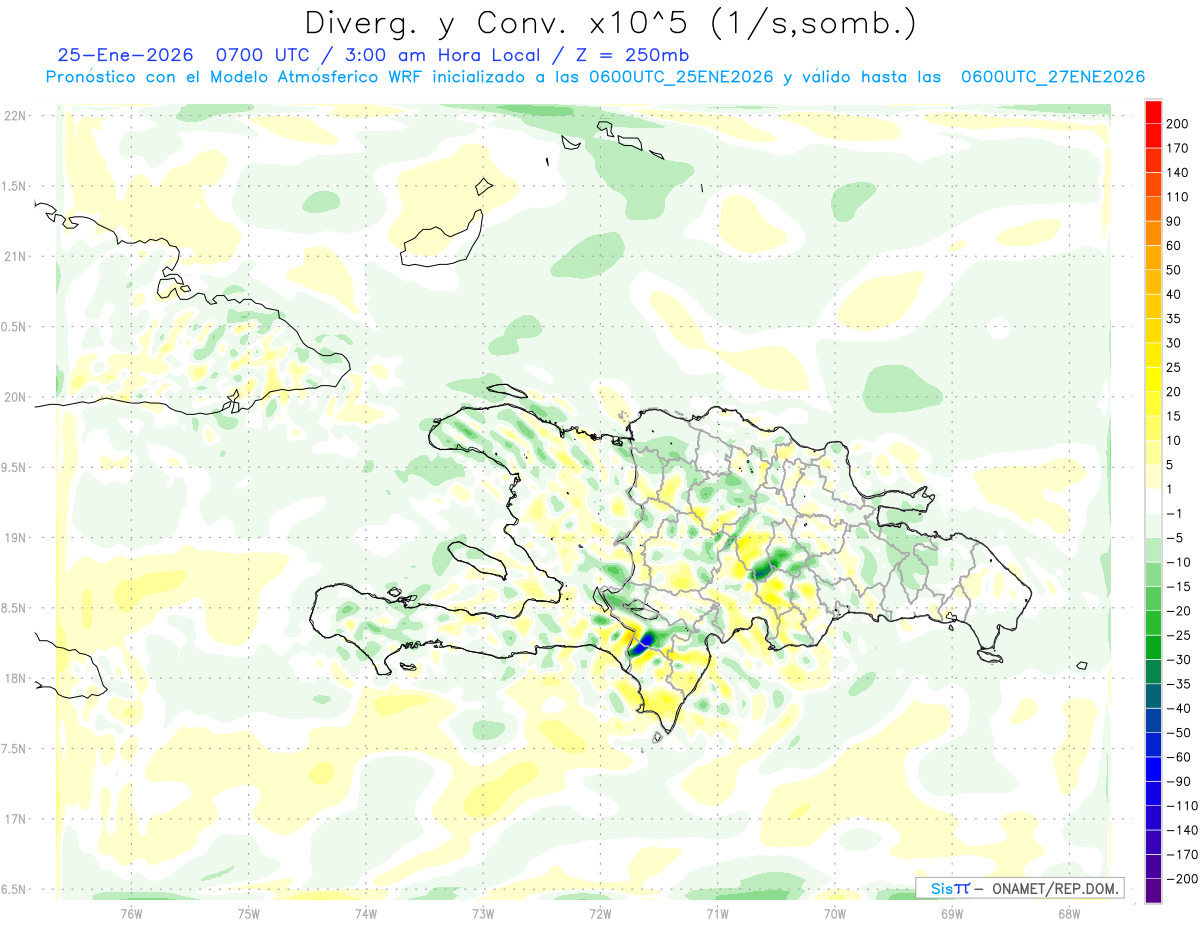Select the date text '25-Ene-2026 0700 UTC'
The height and width of the screenshot is (927, 1200).
point(182,56)
